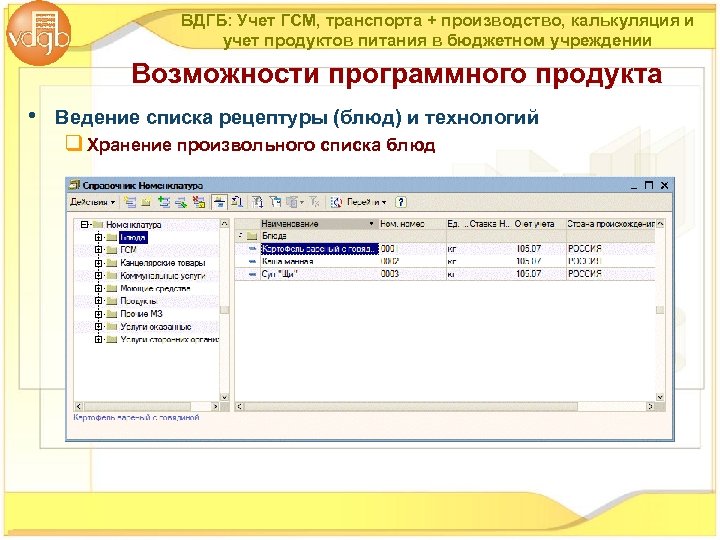Viewport: 720px width, 540px height.
Task: Click the table horizontal scrollbar thumb
Action: (x=411, y=406)
